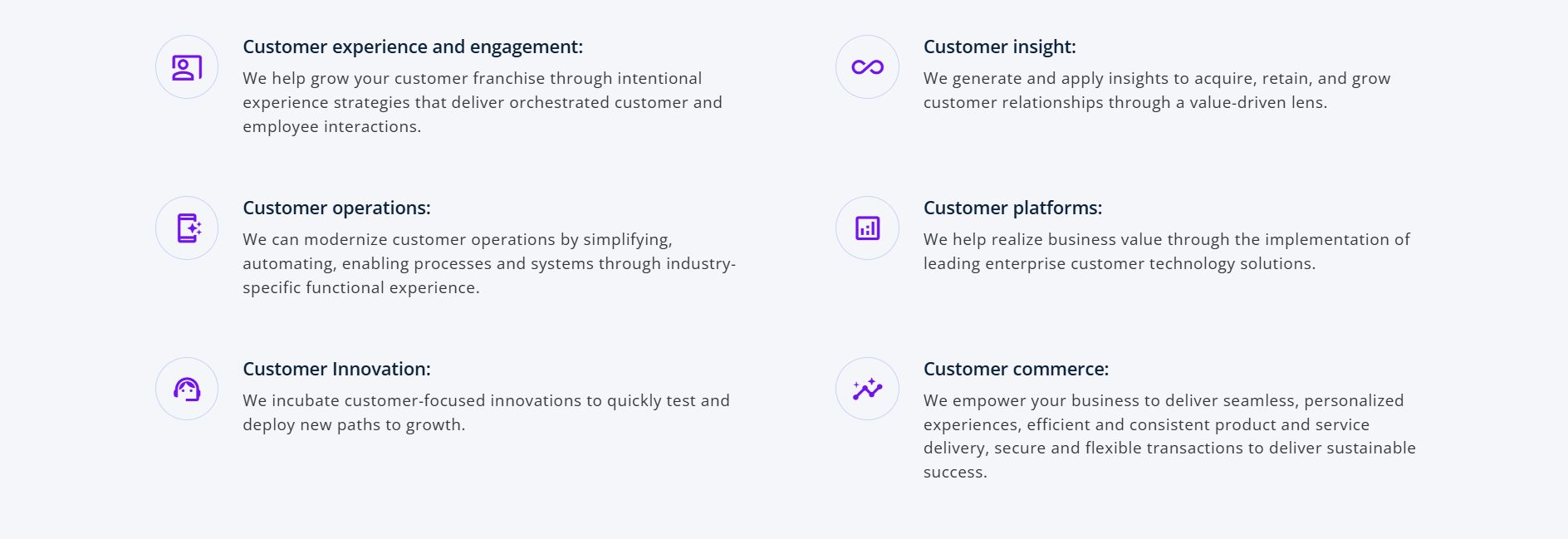Click the infinity loop icon for Customer insight

(x=867, y=67)
